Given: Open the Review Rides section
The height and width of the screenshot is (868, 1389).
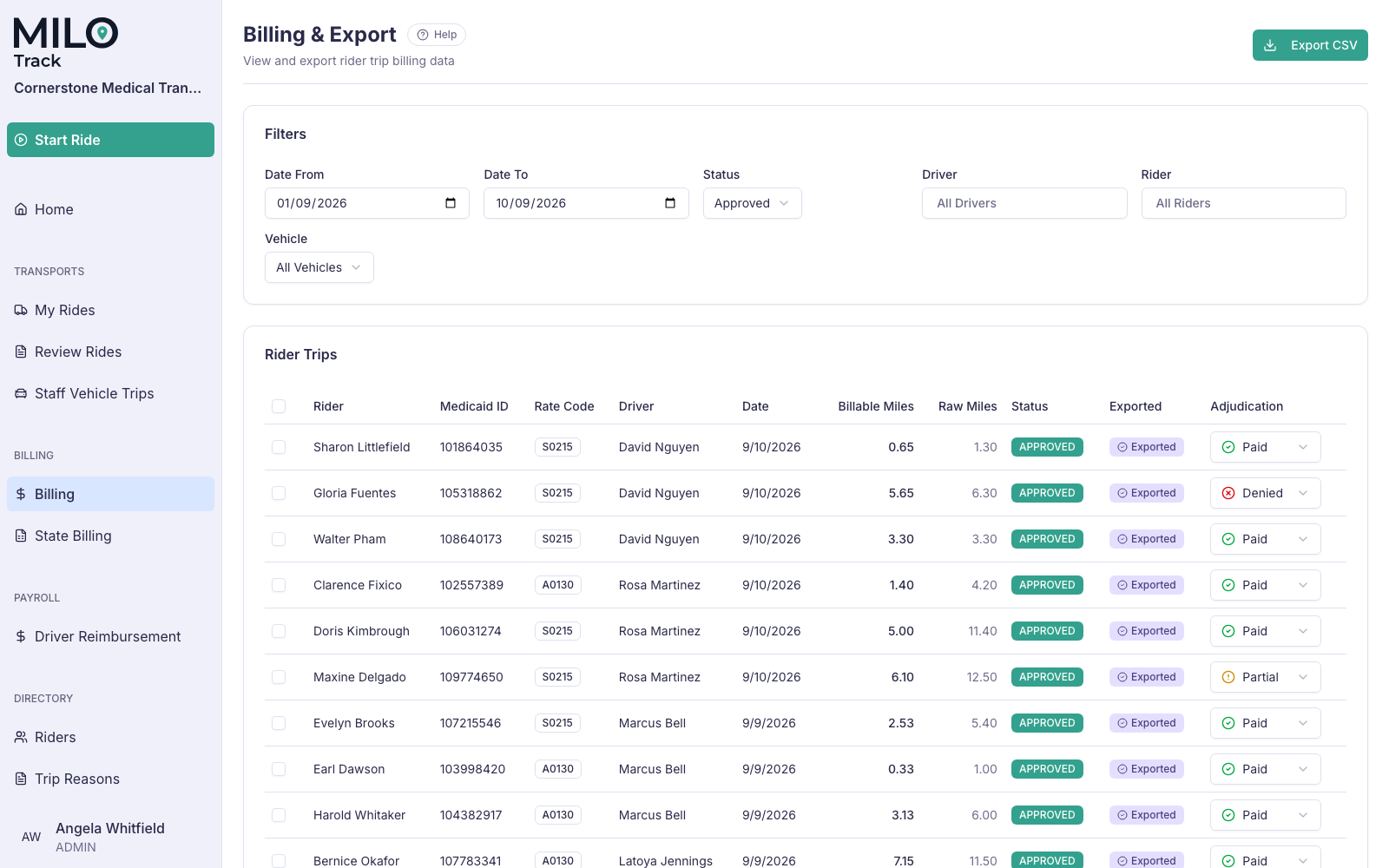Looking at the screenshot, I should click(x=110, y=352).
